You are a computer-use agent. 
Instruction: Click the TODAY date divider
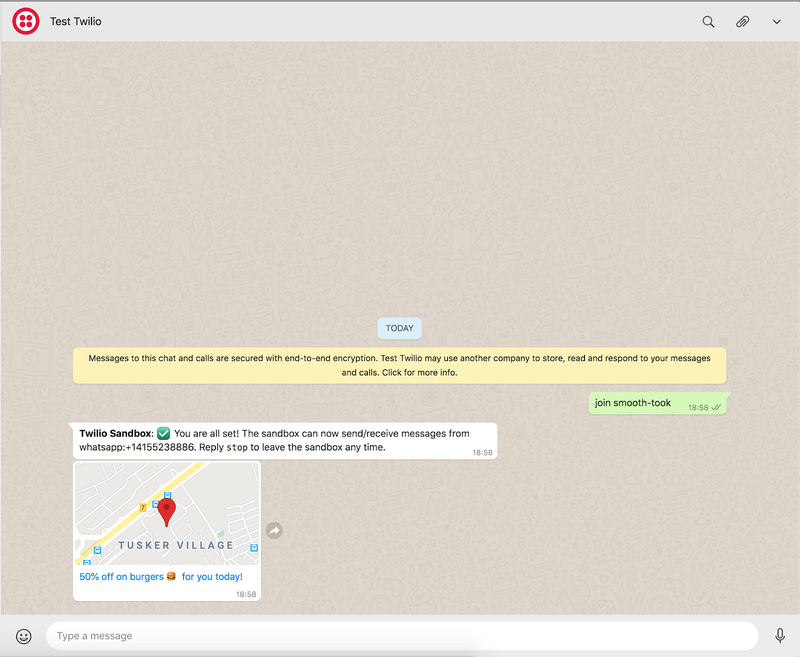tap(399, 328)
